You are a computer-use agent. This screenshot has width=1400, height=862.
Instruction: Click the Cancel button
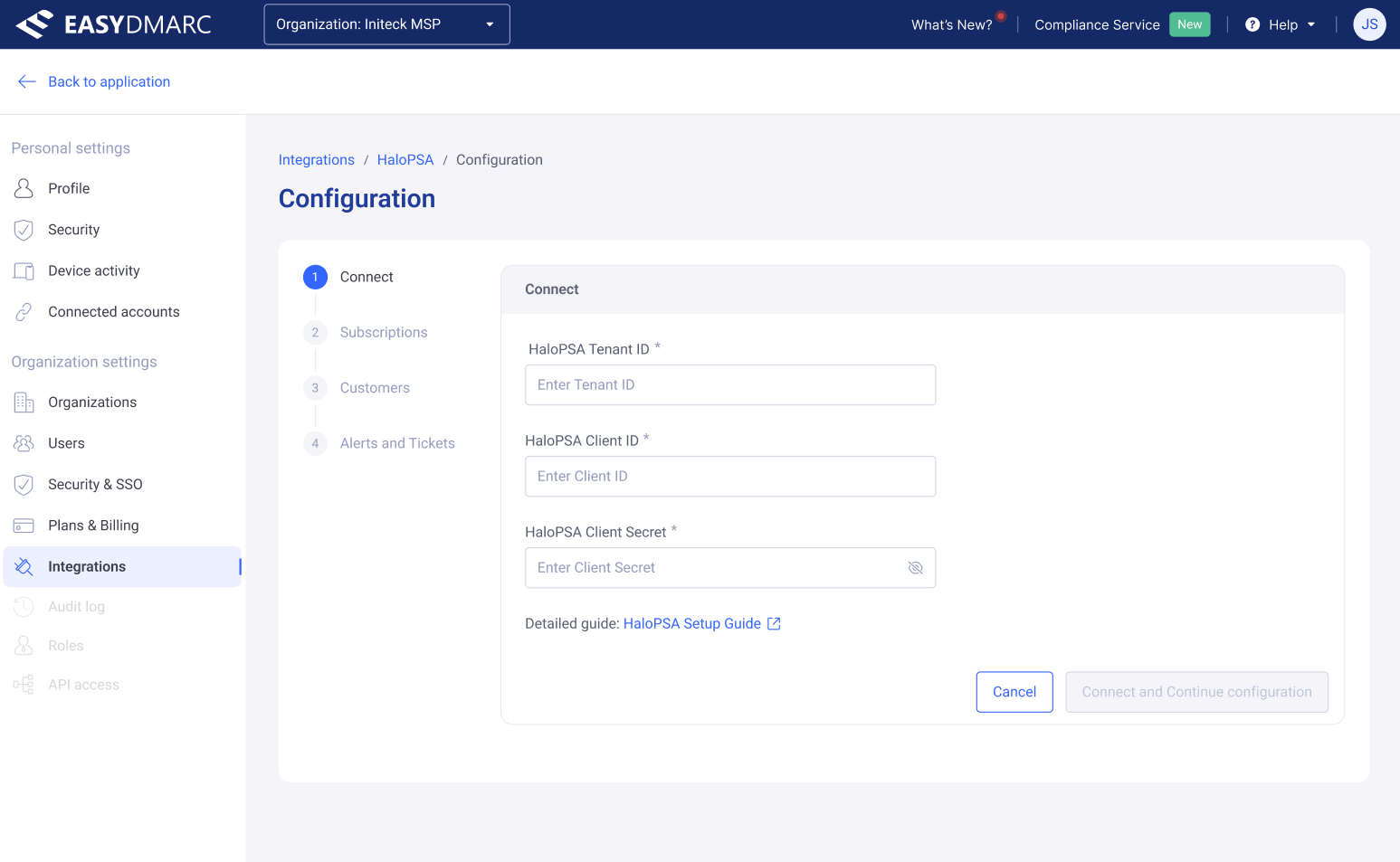pos(1014,691)
